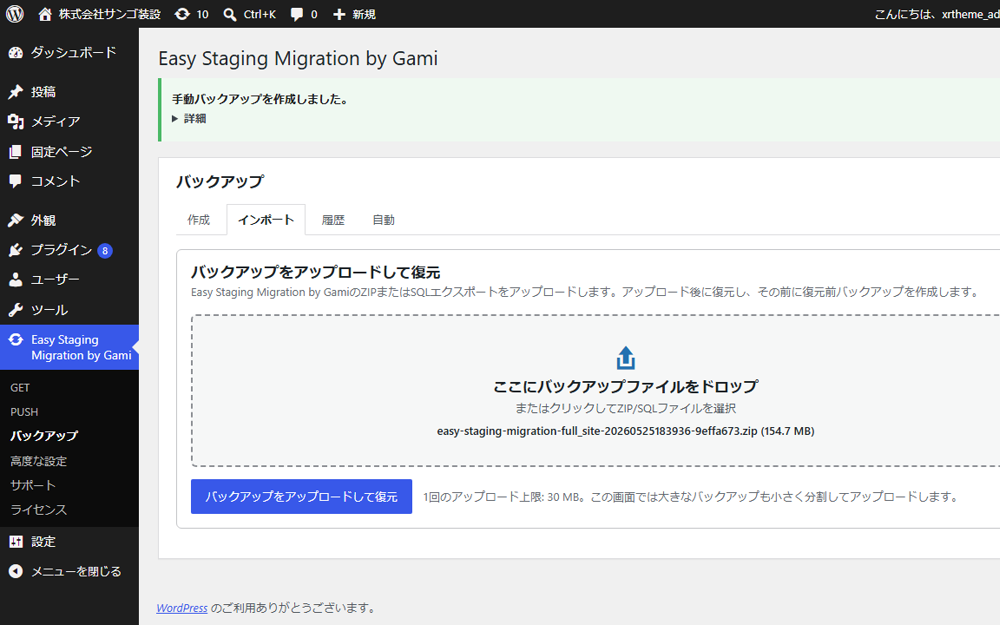Image resolution: width=1000 pixels, height=625 pixels.
Task: Click こんにちは user greeting in admin bar
Action: tap(937, 14)
